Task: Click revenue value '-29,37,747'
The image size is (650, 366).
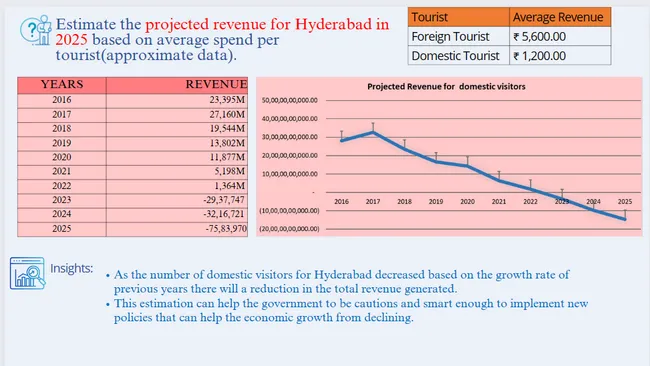Action: 224,200
